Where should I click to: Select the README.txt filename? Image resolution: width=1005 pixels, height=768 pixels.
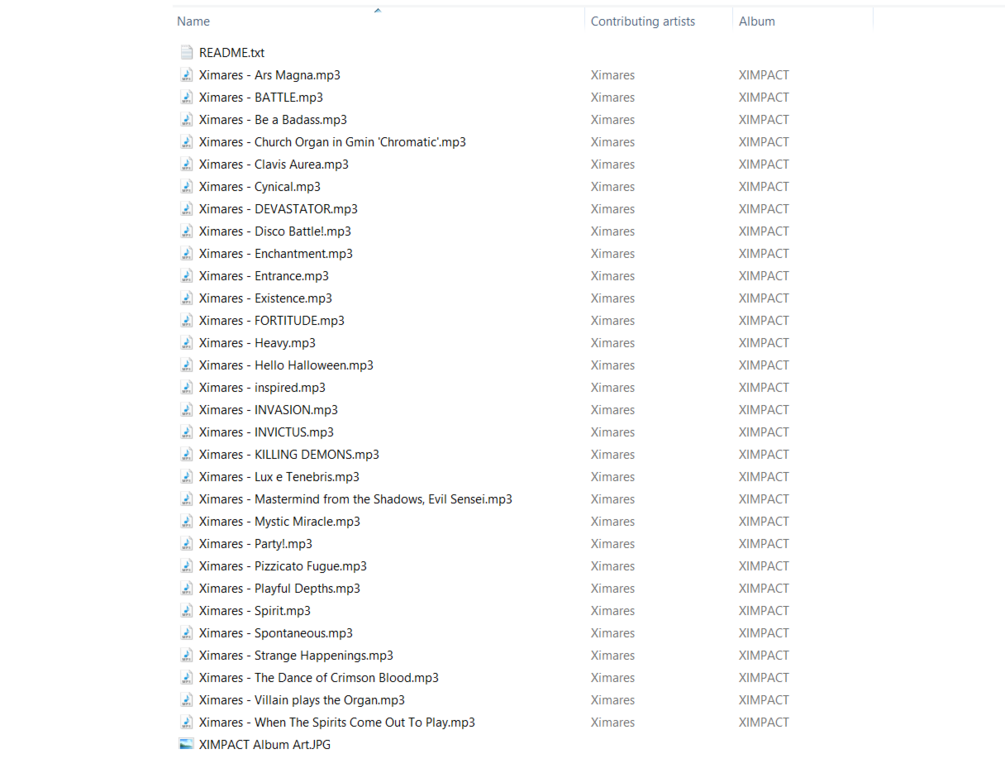(232, 53)
